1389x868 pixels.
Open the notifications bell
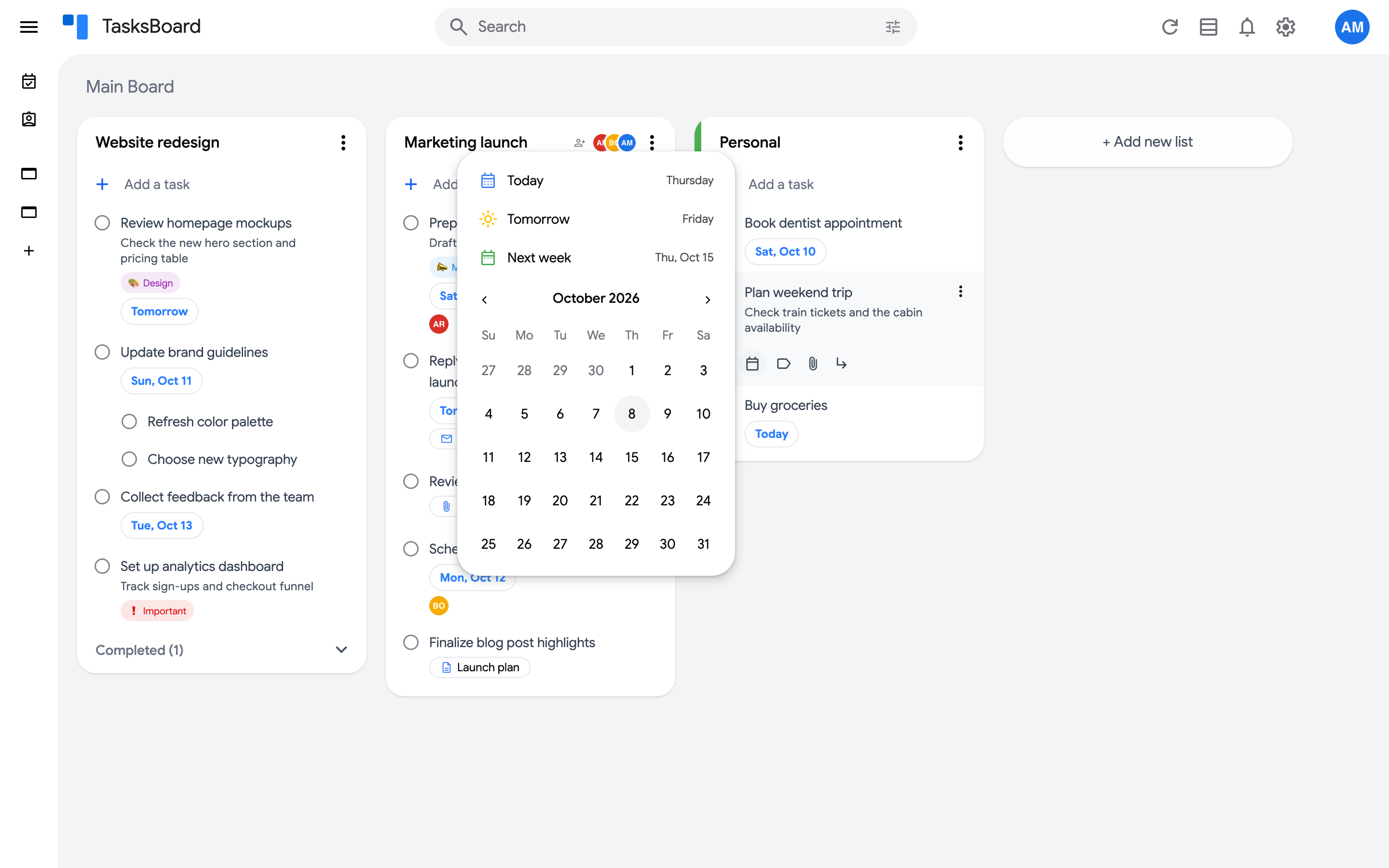(1247, 27)
